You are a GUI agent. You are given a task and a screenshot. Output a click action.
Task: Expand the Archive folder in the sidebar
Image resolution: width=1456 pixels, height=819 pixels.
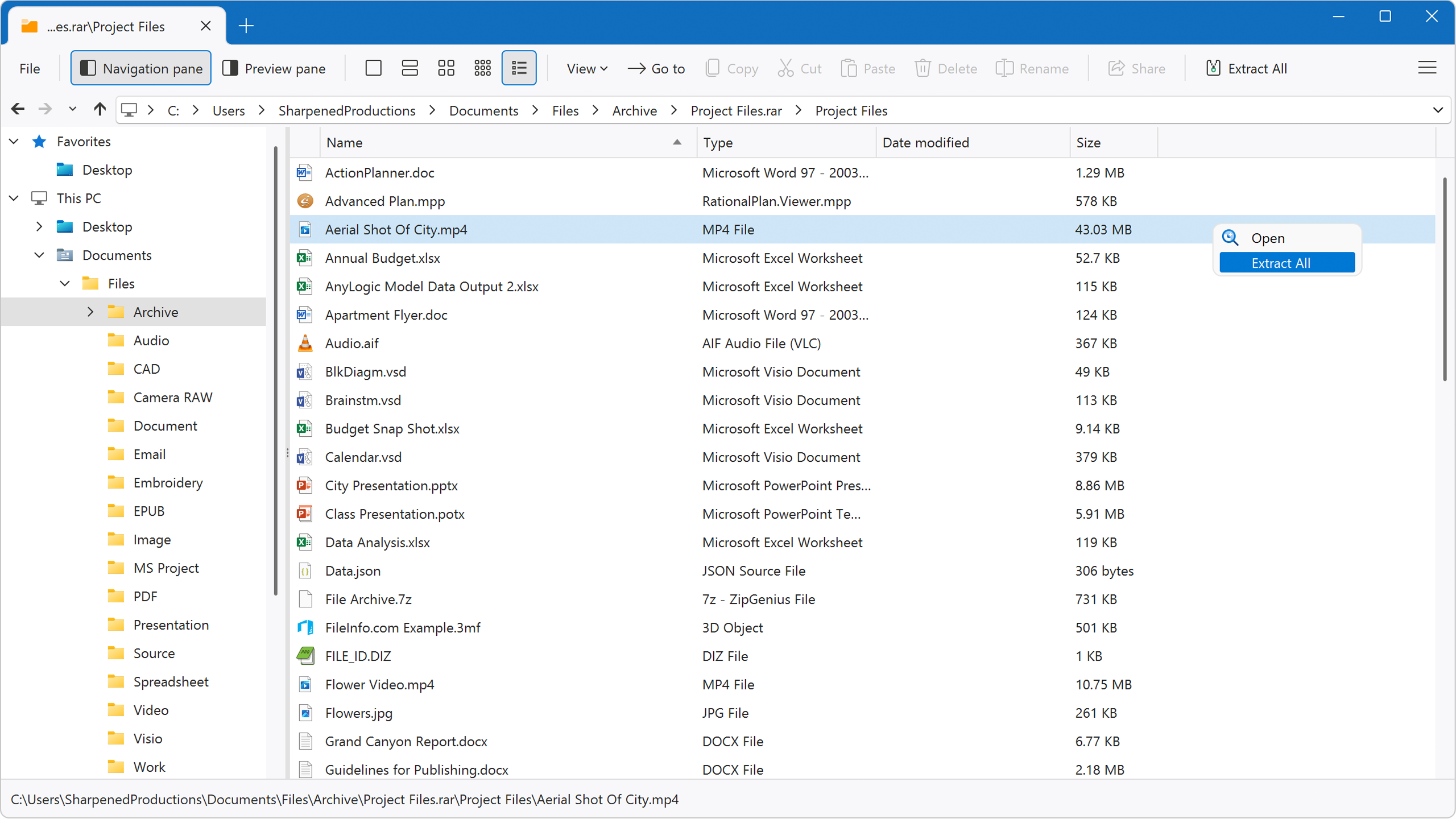tap(90, 312)
